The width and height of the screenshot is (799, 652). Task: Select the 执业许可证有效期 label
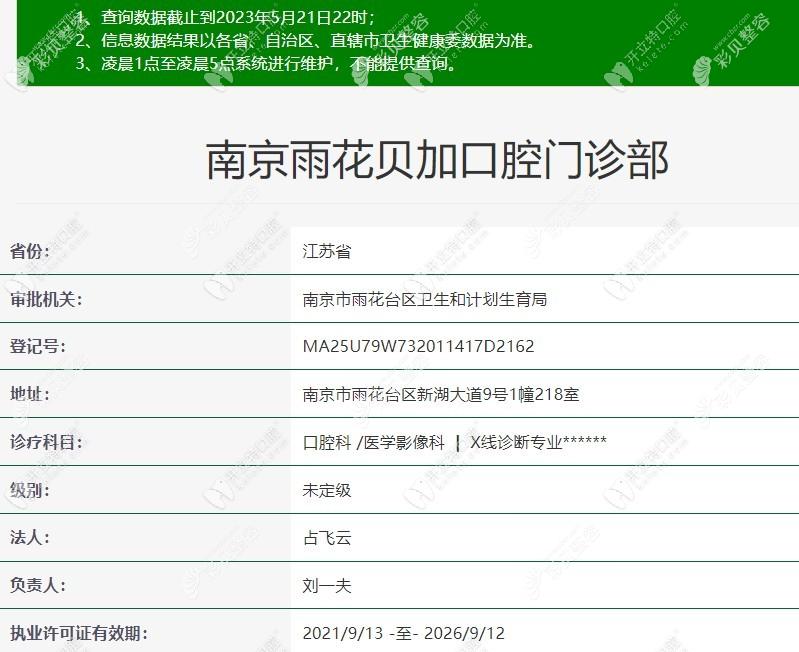click(78, 633)
